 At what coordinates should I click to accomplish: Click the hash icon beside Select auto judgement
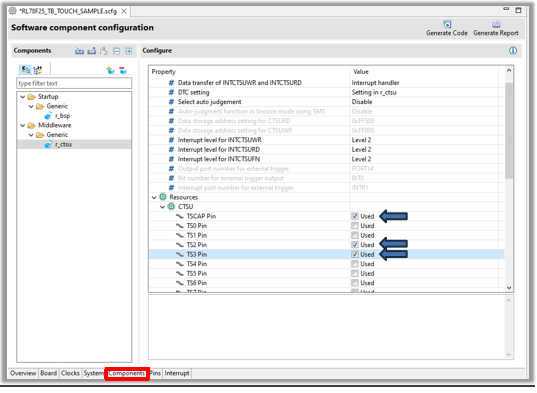coord(171,102)
